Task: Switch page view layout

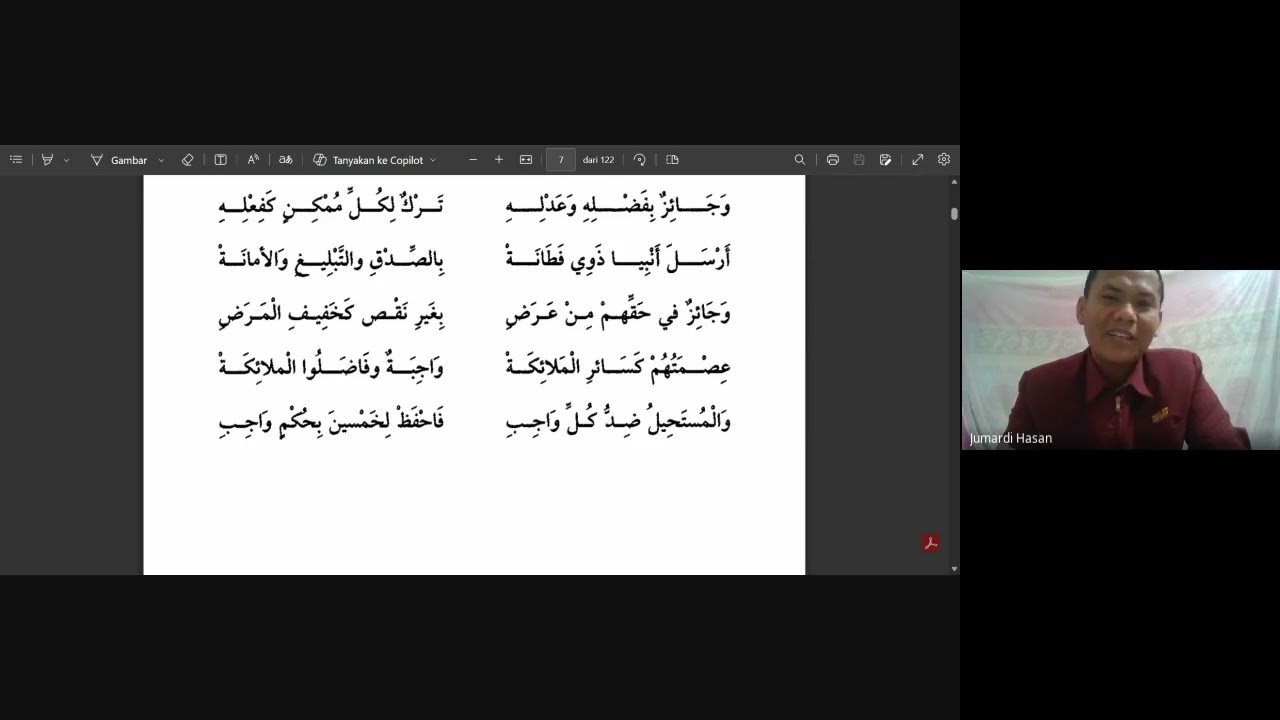Action: click(x=672, y=160)
